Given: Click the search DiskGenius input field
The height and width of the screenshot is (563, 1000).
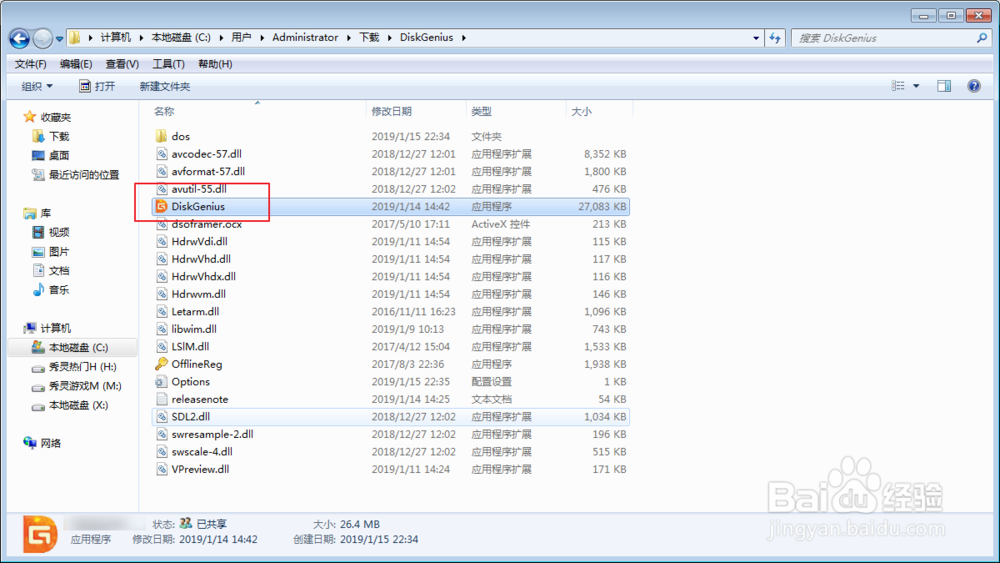Looking at the screenshot, I should [x=883, y=38].
